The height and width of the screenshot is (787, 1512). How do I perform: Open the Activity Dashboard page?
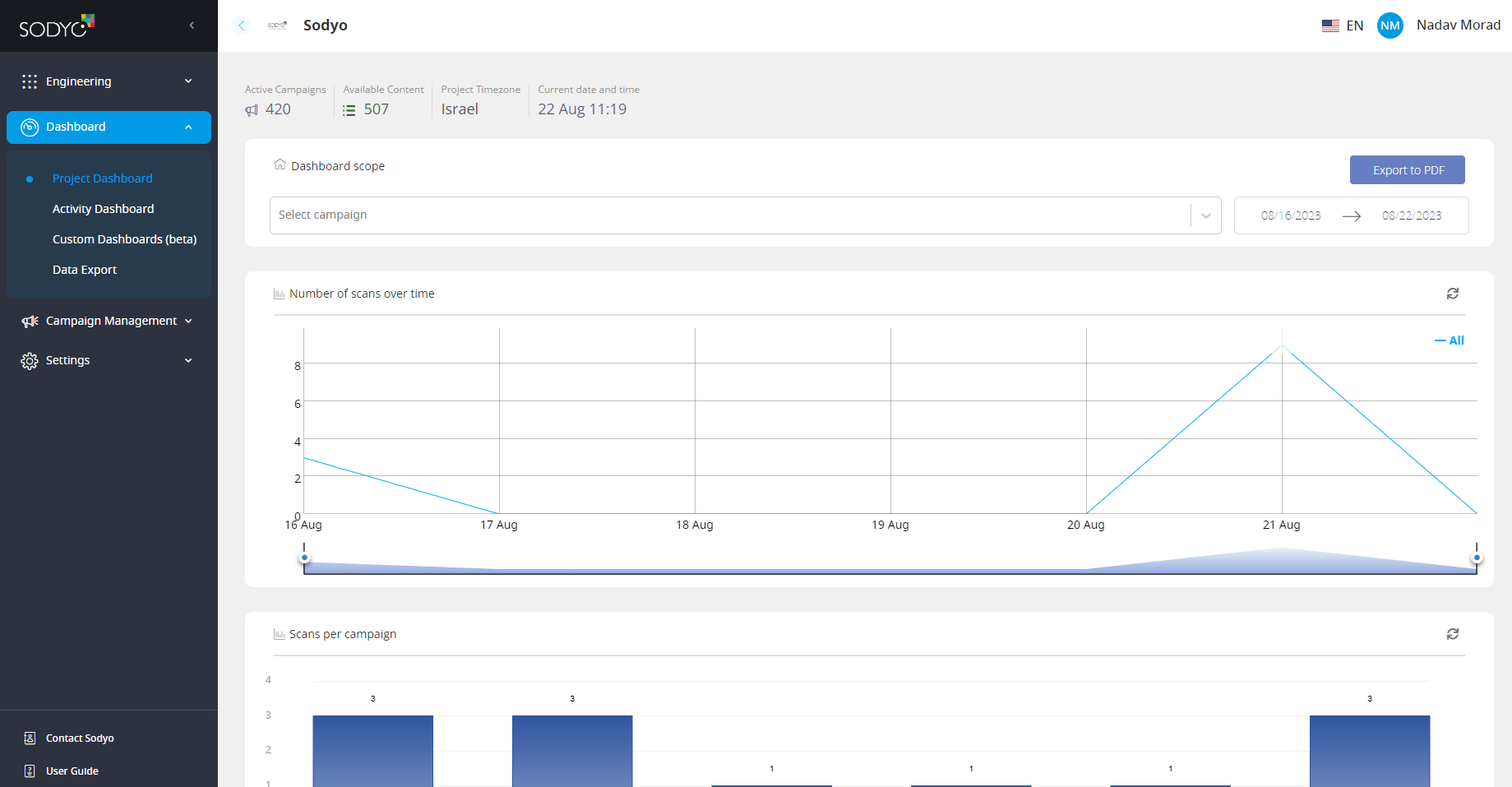point(103,209)
